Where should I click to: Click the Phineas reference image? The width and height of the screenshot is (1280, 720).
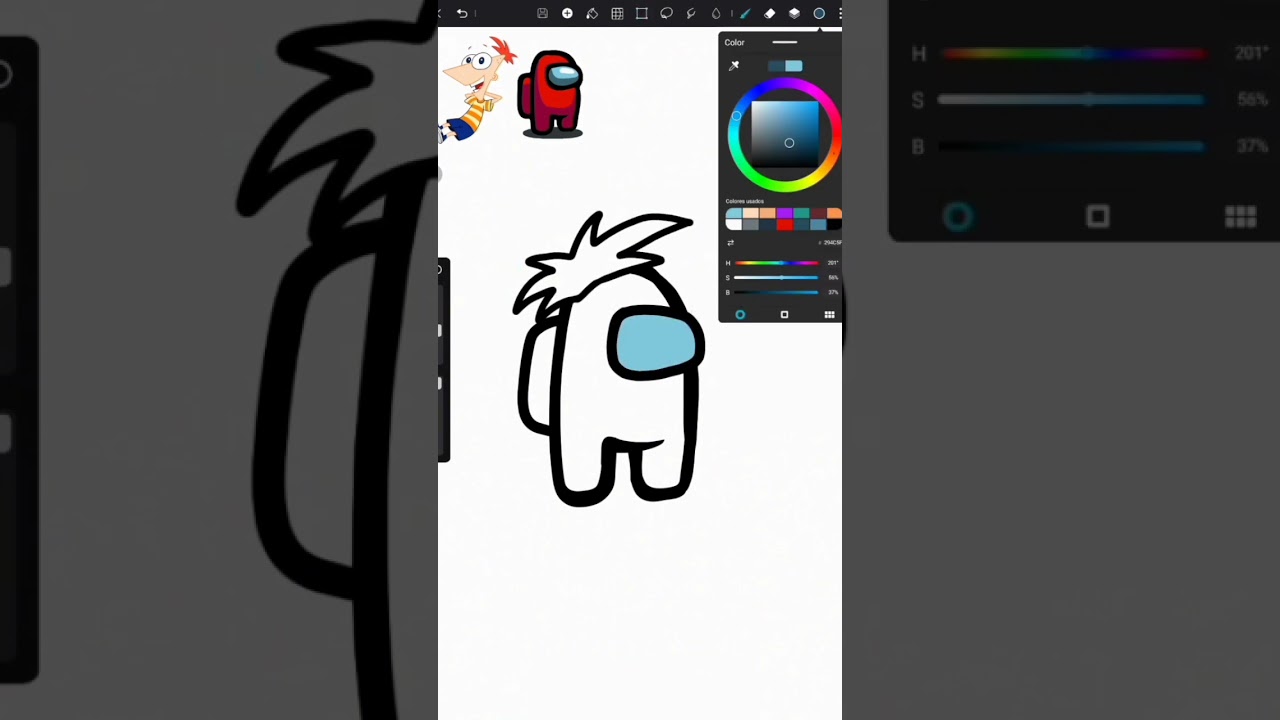point(477,90)
